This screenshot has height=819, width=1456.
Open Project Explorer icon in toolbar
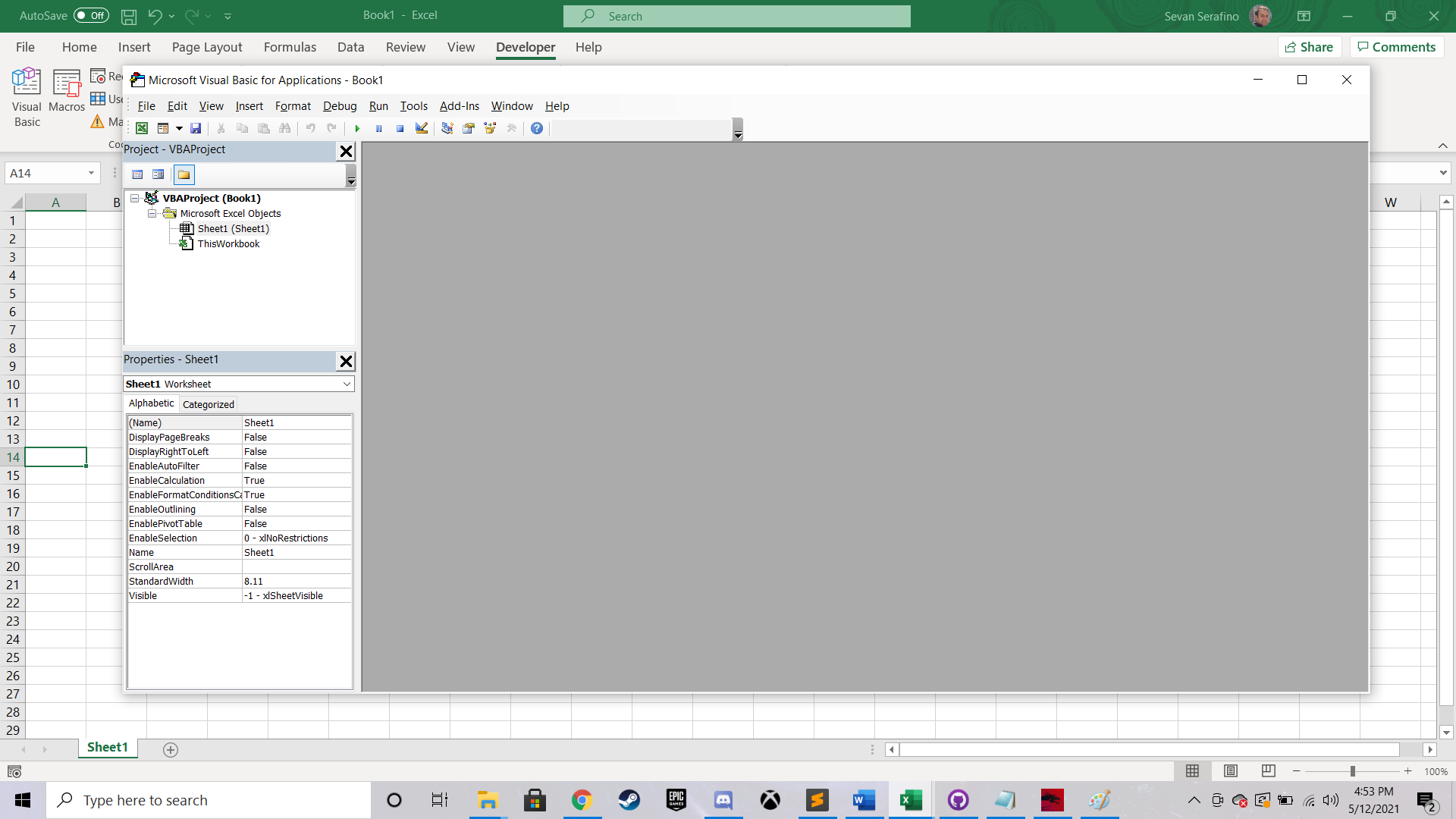tap(447, 128)
